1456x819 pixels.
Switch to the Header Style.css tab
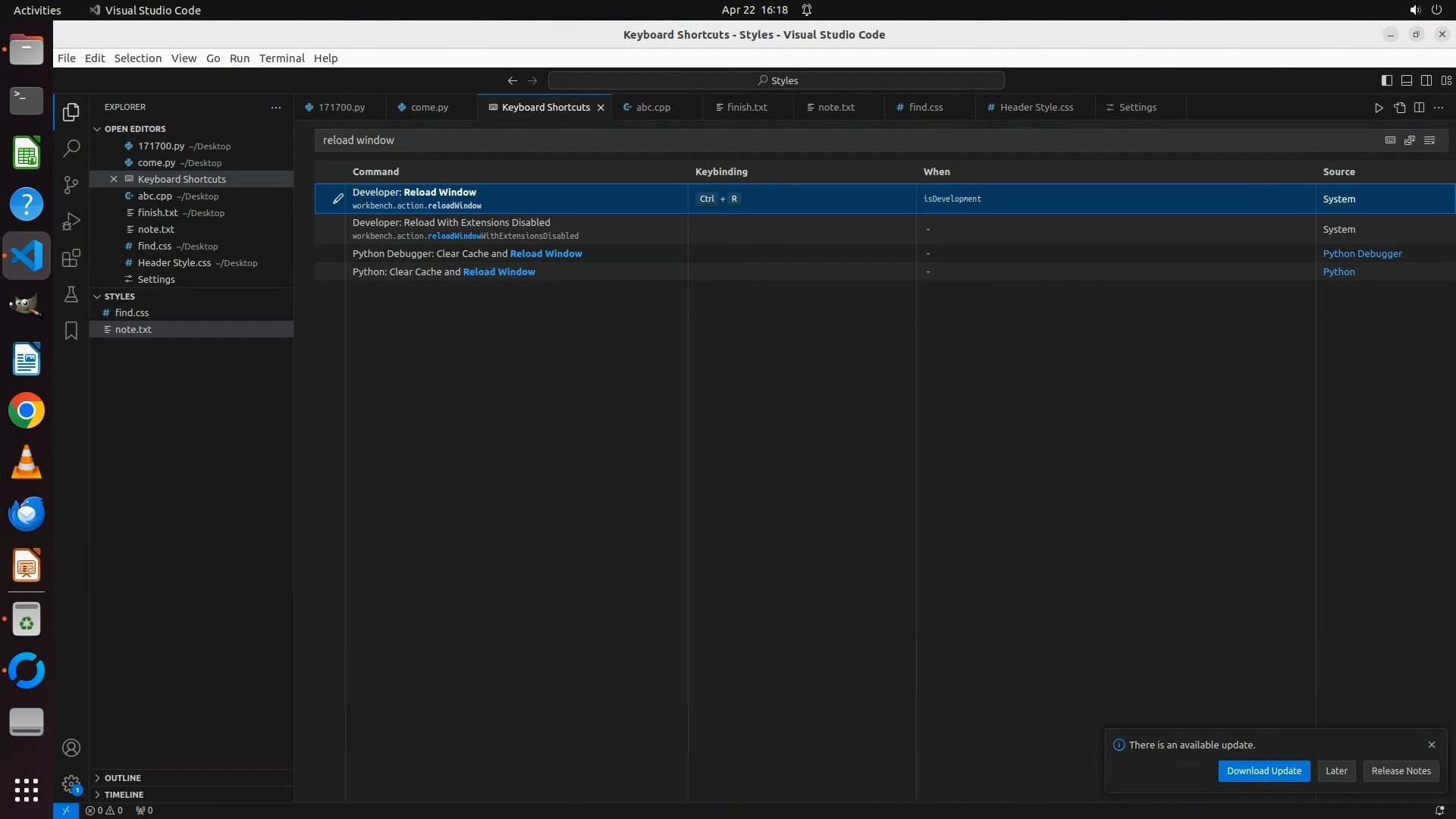pos(1035,108)
